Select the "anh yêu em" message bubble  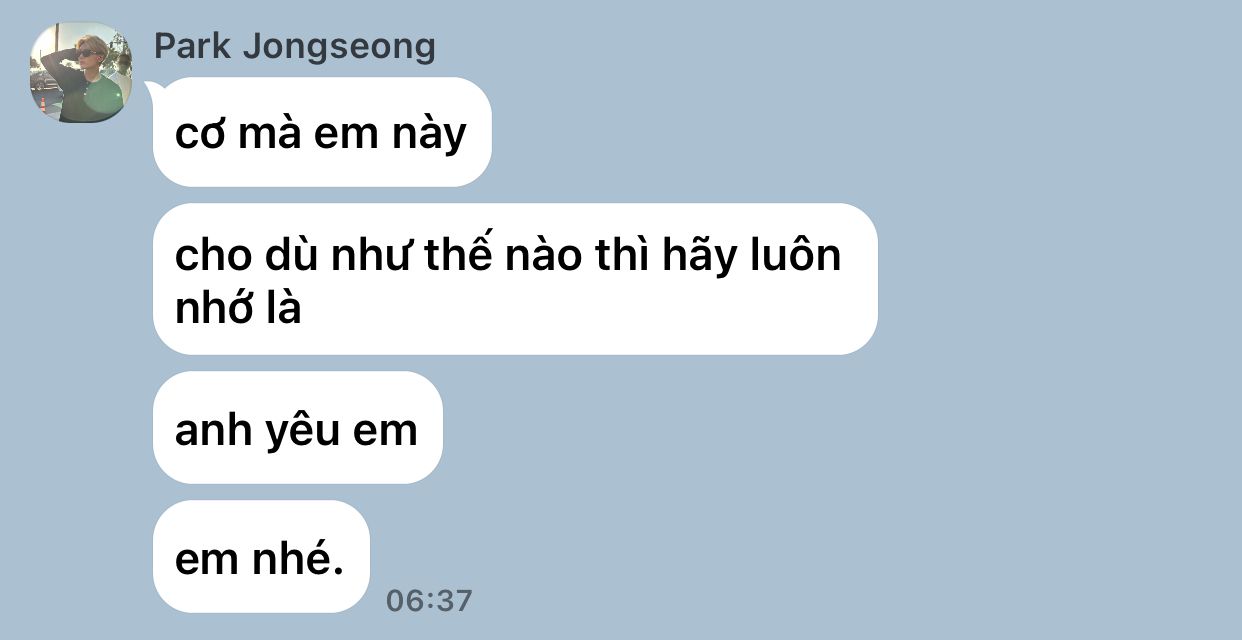(x=297, y=428)
